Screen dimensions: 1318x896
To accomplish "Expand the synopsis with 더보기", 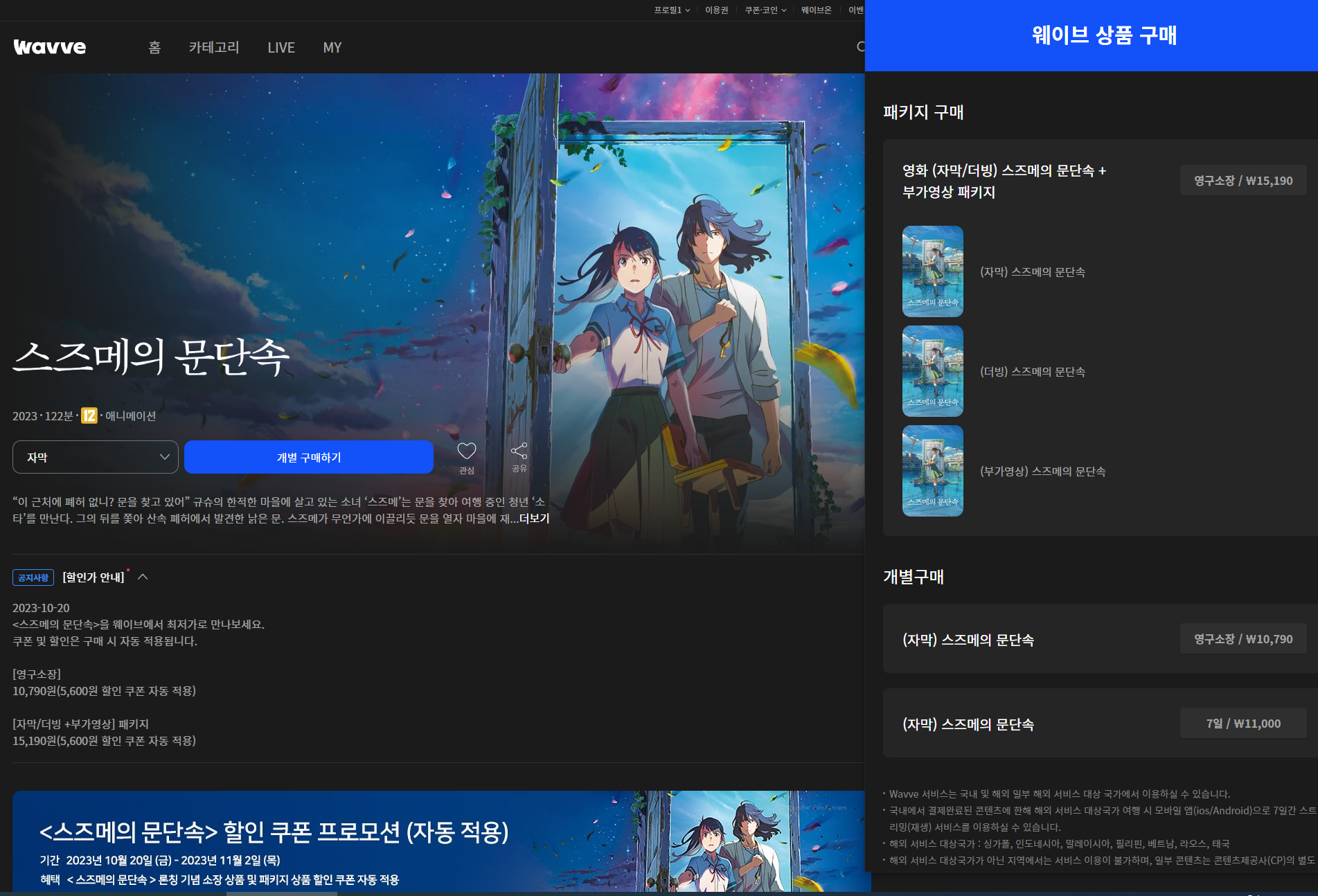I will pos(533,518).
